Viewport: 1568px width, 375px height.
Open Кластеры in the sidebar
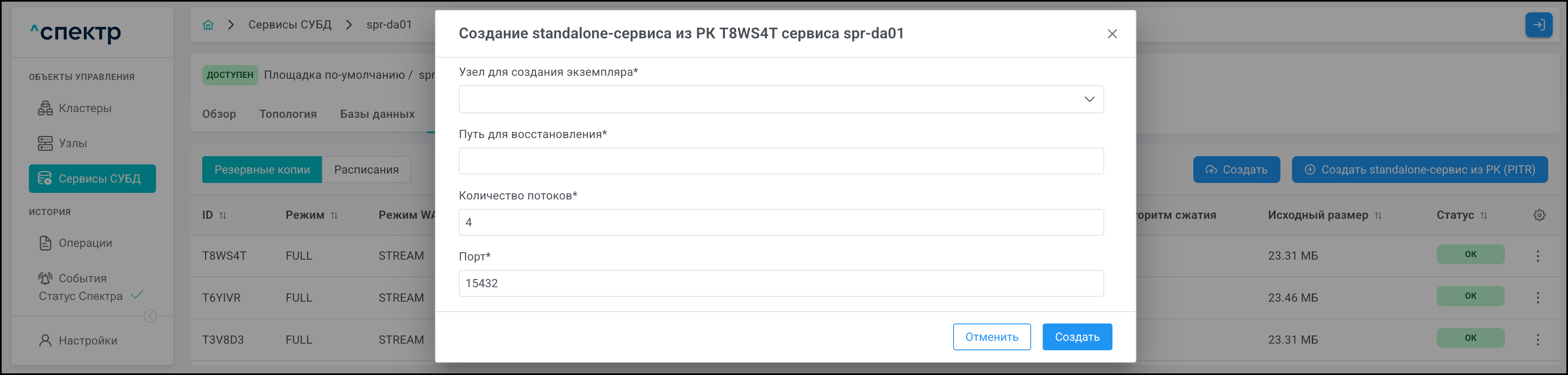(x=85, y=108)
